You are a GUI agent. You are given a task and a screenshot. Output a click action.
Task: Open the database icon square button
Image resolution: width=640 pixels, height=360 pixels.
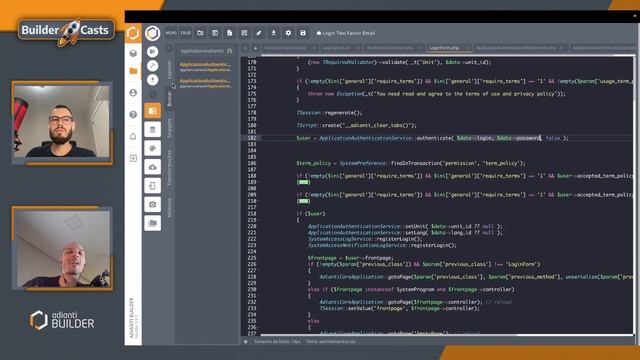(153, 130)
